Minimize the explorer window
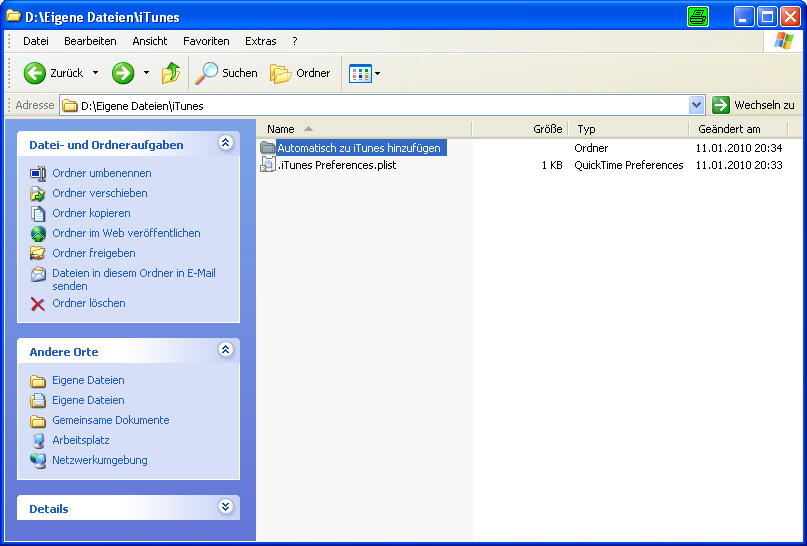 [x=744, y=17]
